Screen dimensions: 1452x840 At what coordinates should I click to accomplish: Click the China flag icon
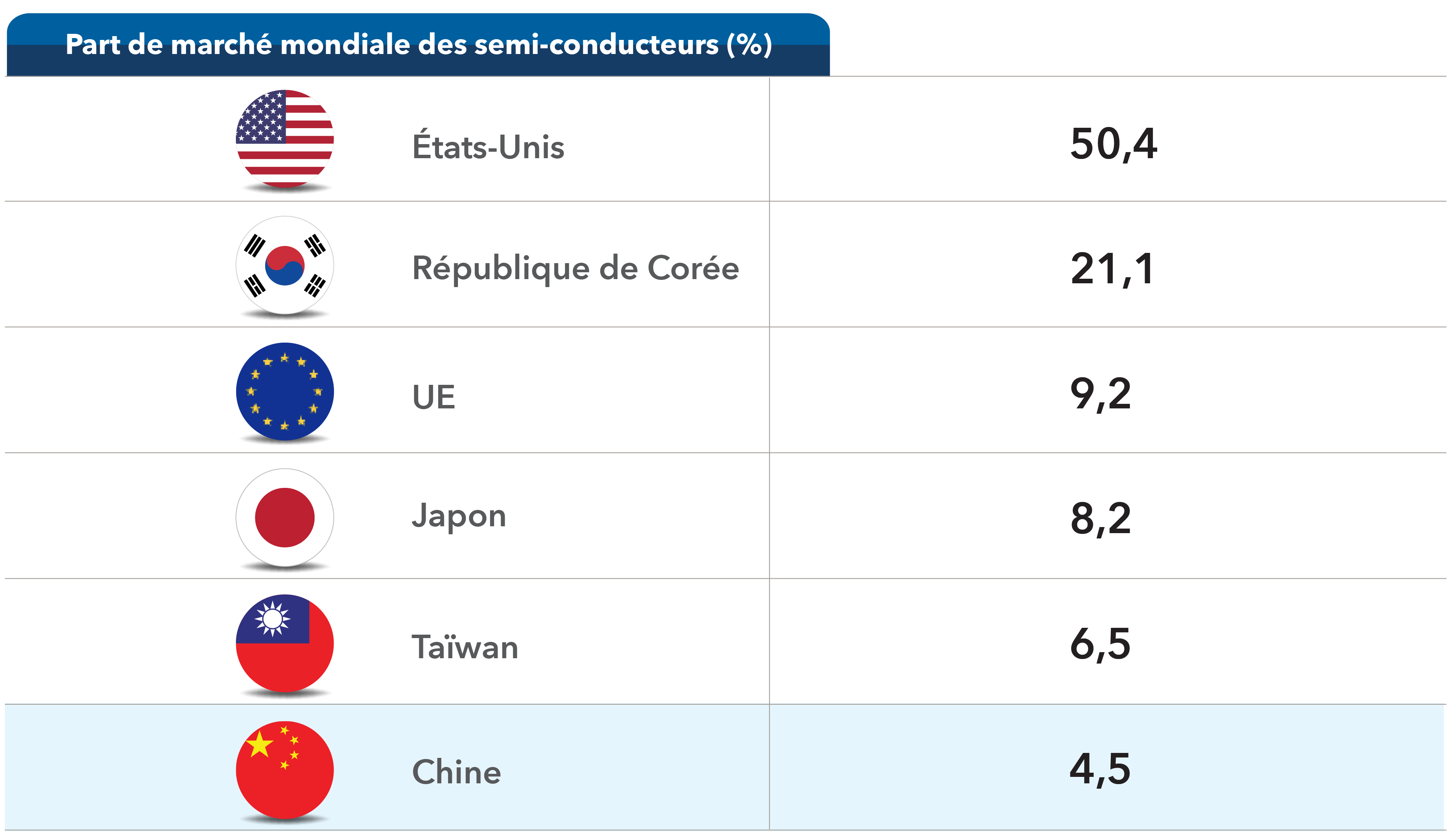point(285,770)
